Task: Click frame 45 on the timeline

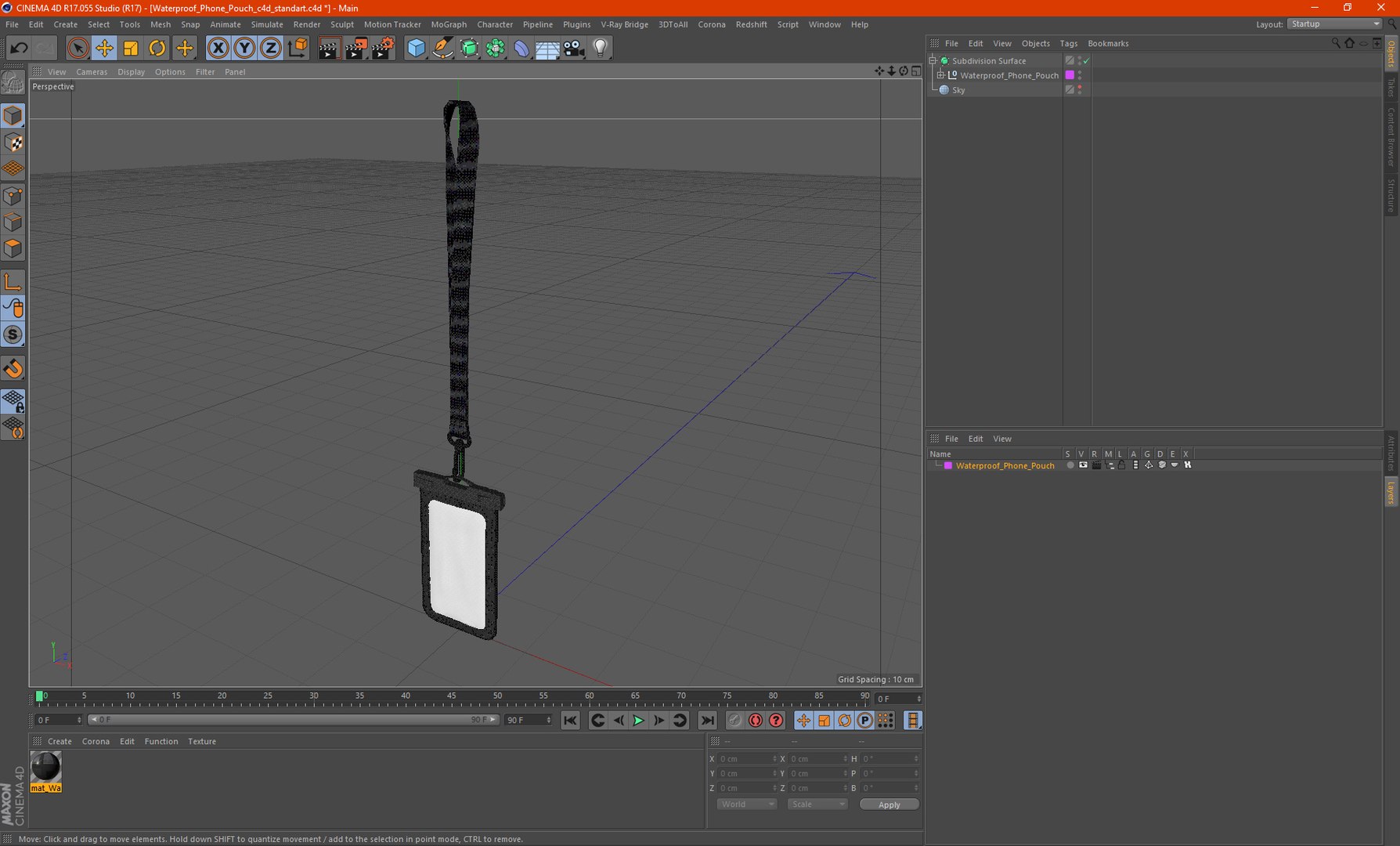Action: [x=451, y=696]
